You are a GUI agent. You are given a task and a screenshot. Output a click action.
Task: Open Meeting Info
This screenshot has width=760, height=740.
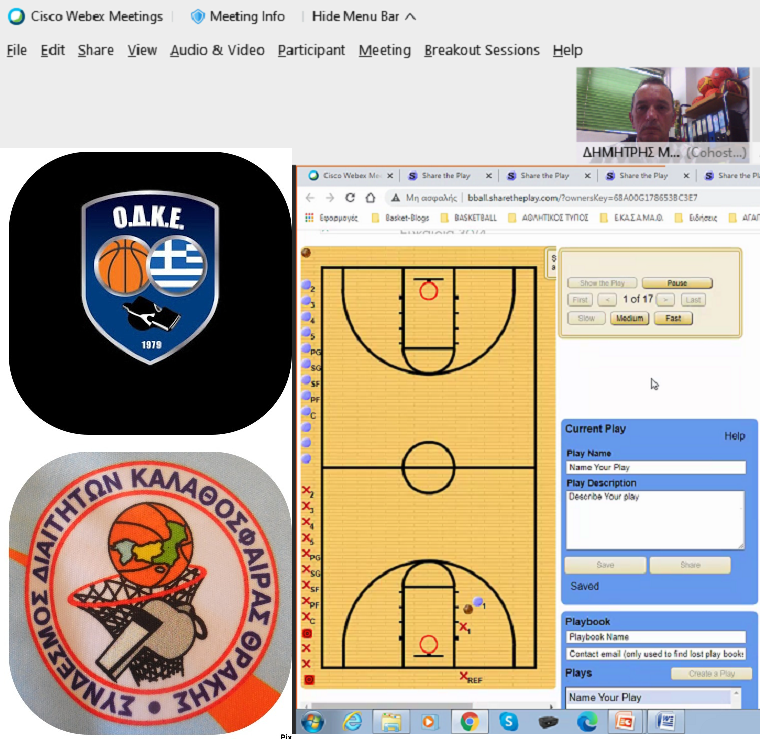[238, 16]
